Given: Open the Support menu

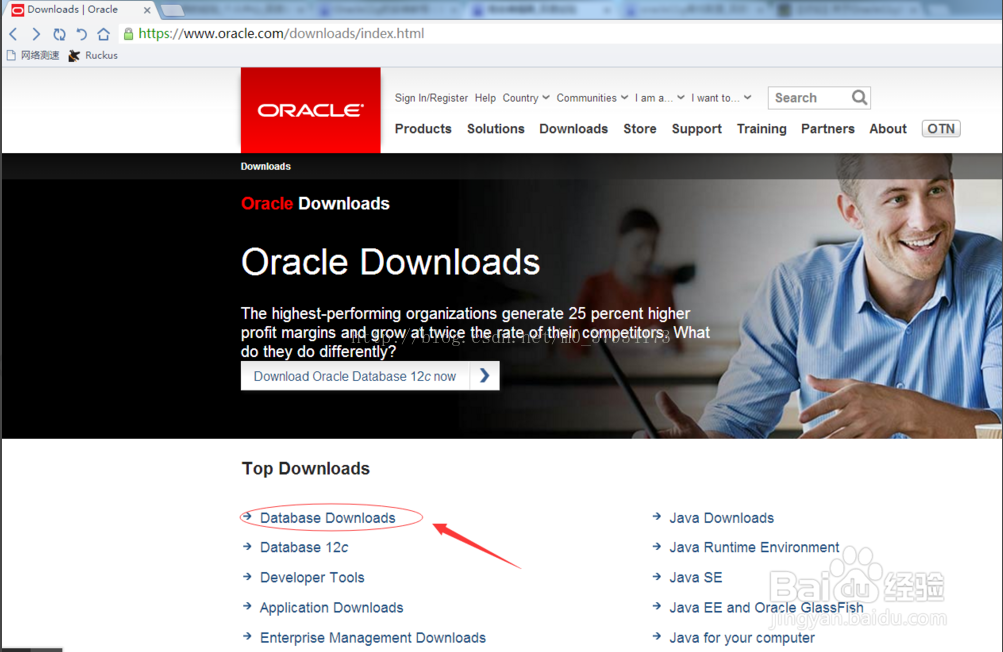Looking at the screenshot, I should coord(697,129).
